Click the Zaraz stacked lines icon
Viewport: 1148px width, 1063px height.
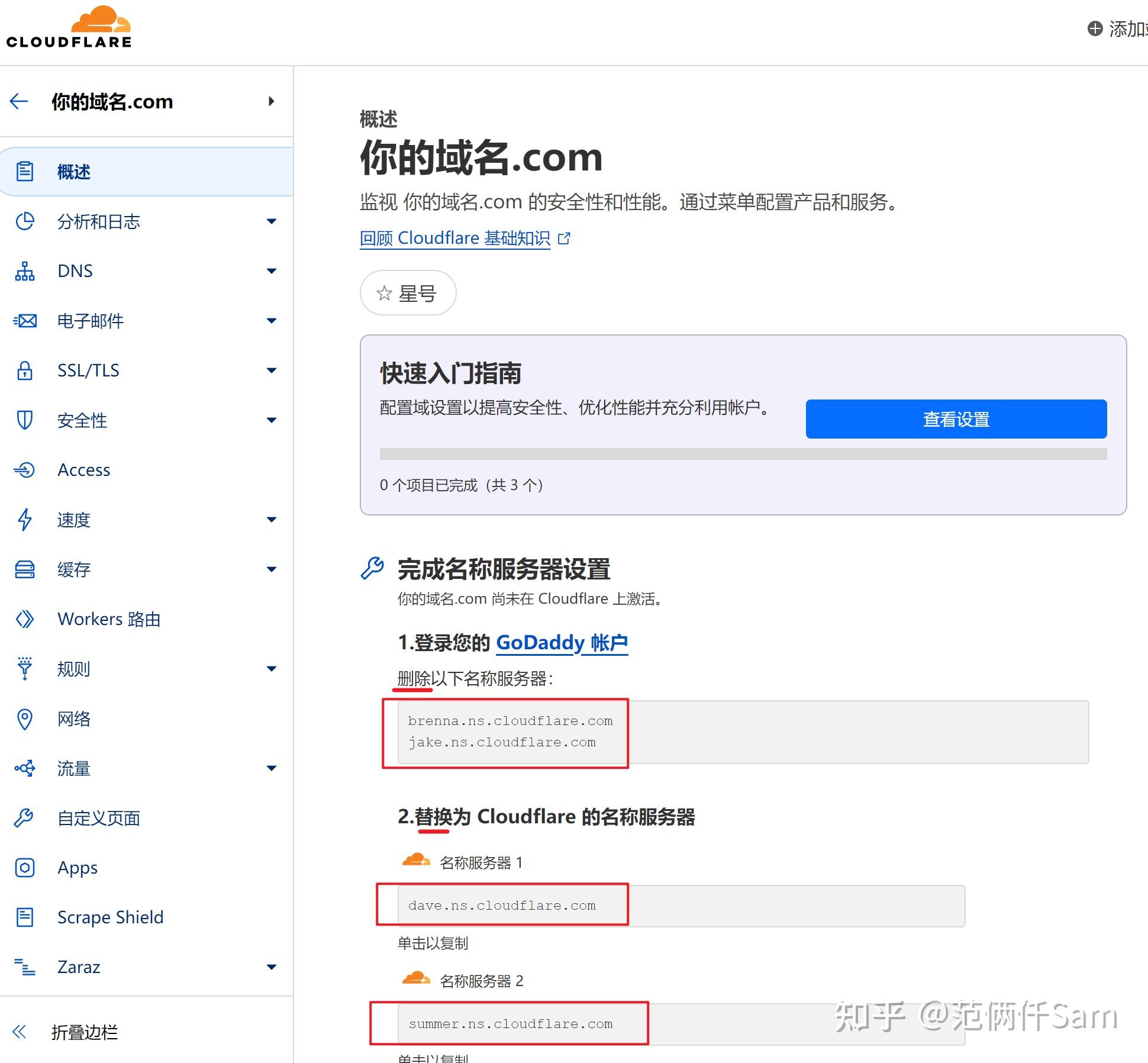tap(25, 967)
